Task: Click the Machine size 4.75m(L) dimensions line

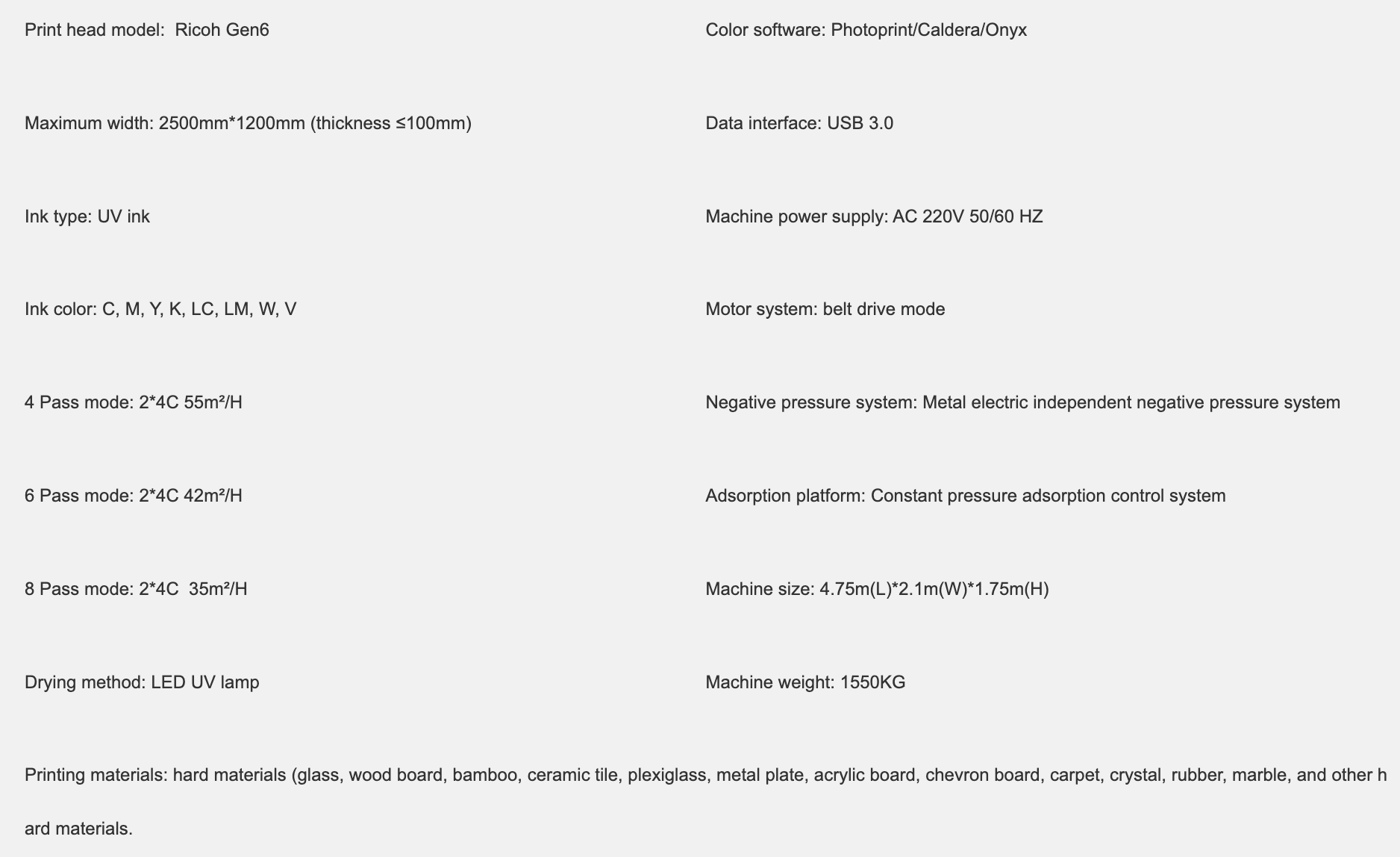Action: coord(877,589)
